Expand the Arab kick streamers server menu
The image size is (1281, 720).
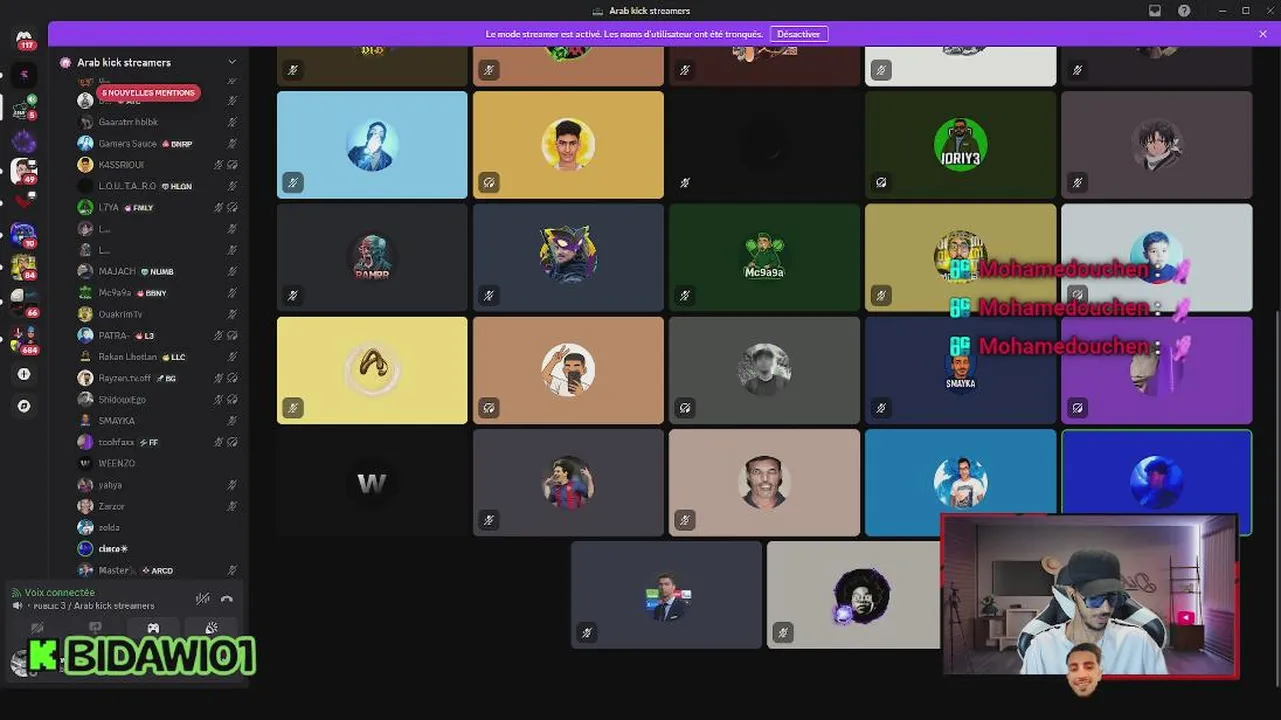(232, 62)
